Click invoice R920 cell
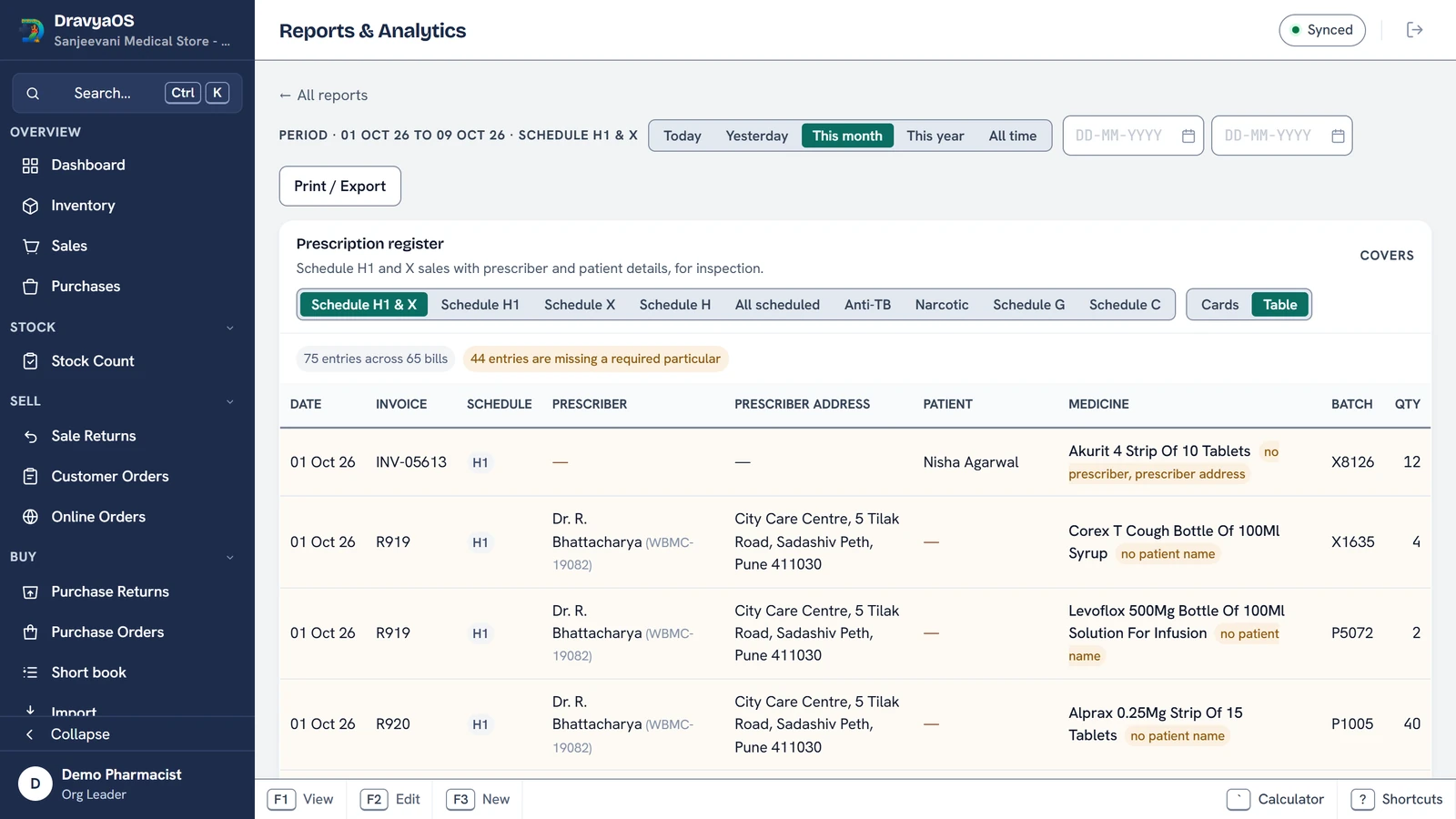The image size is (1456, 819). pyautogui.click(x=393, y=724)
